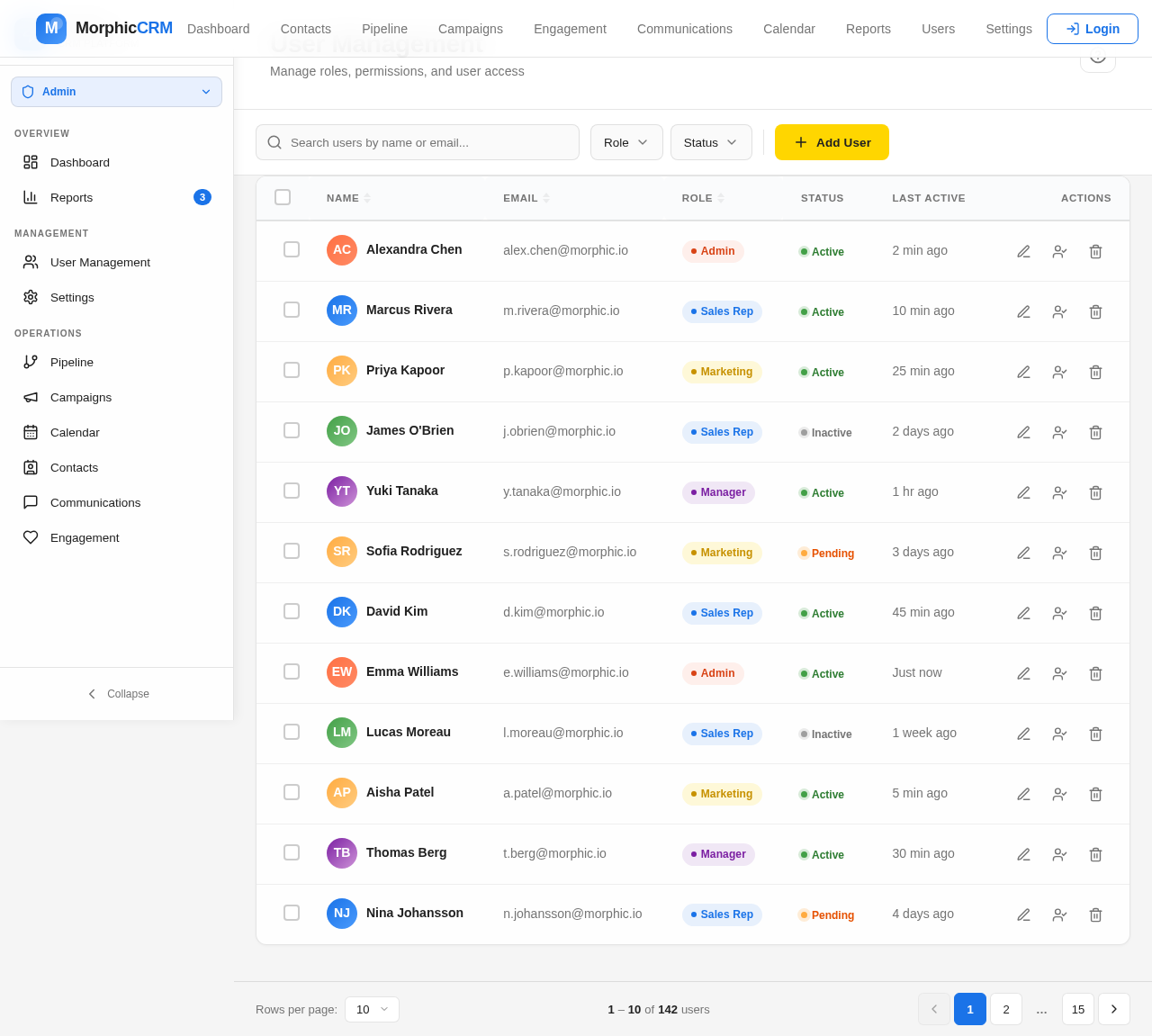1152x1036 pixels.
Task: Open Contacts in the top navigation
Action: [x=306, y=29]
